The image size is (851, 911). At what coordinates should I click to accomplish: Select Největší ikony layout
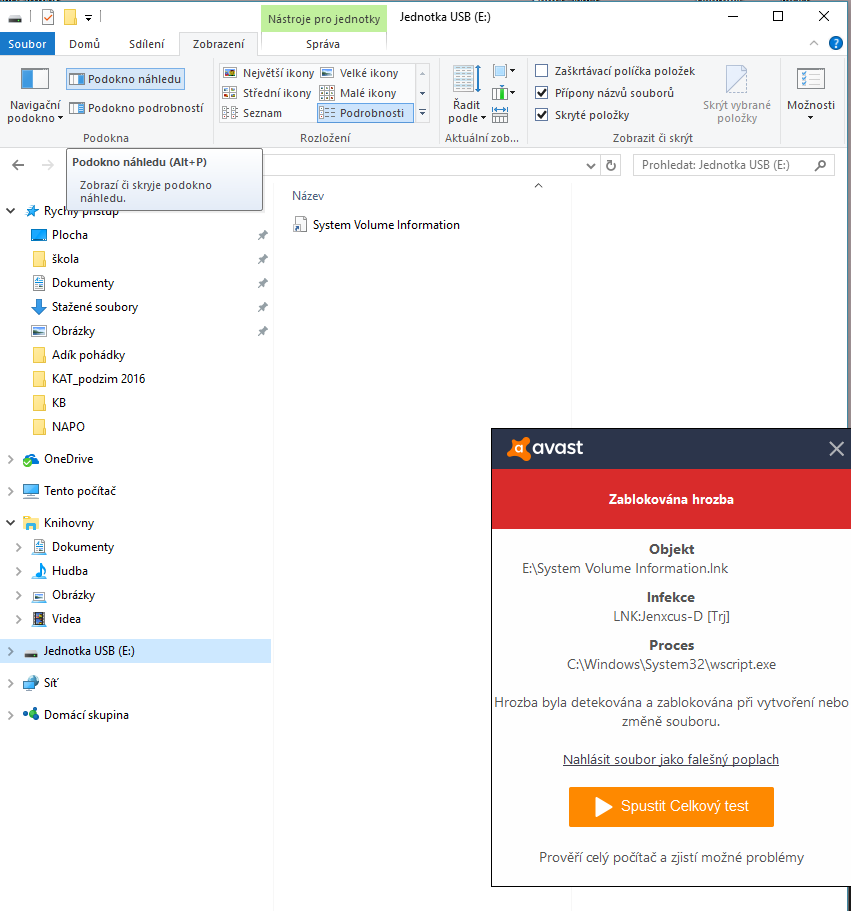click(x=268, y=73)
